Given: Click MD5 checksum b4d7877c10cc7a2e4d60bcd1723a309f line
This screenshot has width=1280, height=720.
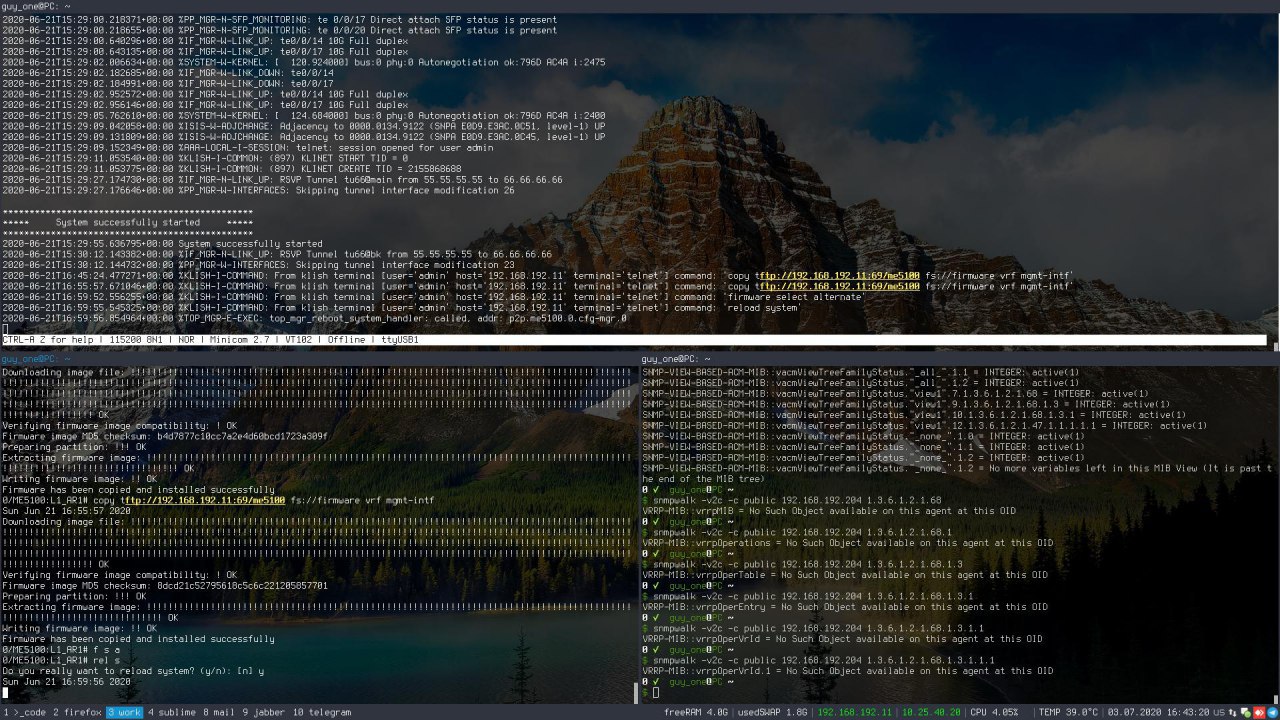Looking at the screenshot, I should [x=165, y=436].
